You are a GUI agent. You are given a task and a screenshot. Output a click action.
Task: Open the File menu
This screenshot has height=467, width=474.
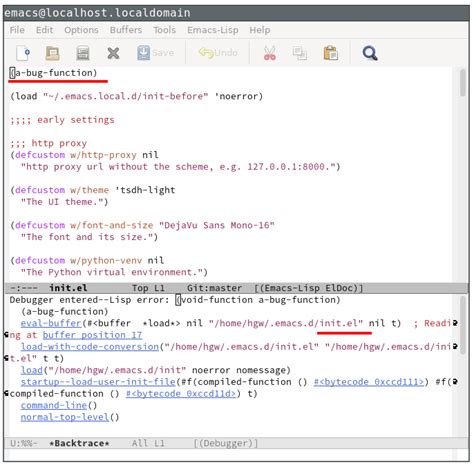point(17,30)
